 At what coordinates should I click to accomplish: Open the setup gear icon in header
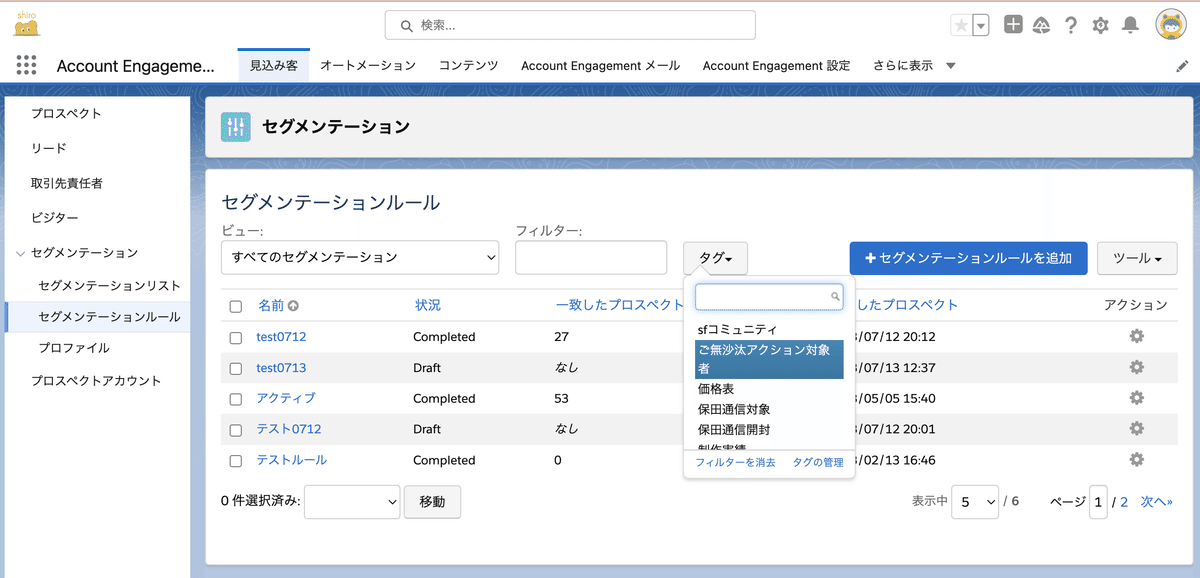(x=1100, y=26)
